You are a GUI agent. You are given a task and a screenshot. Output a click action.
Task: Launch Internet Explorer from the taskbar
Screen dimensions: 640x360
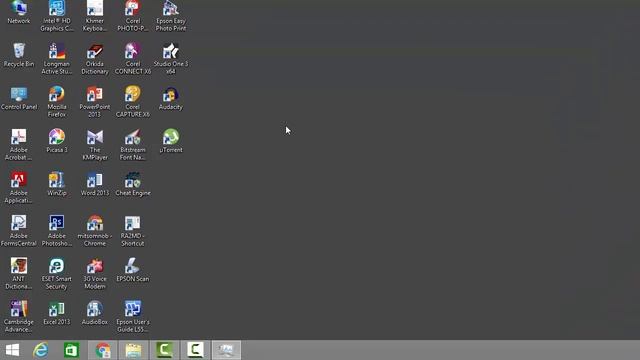click(x=41, y=350)
